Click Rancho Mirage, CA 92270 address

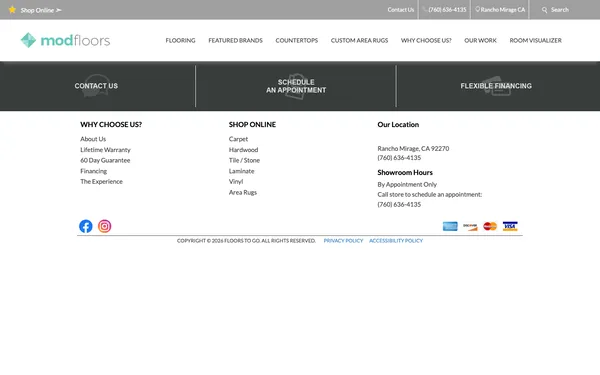(x=413, y=148)
